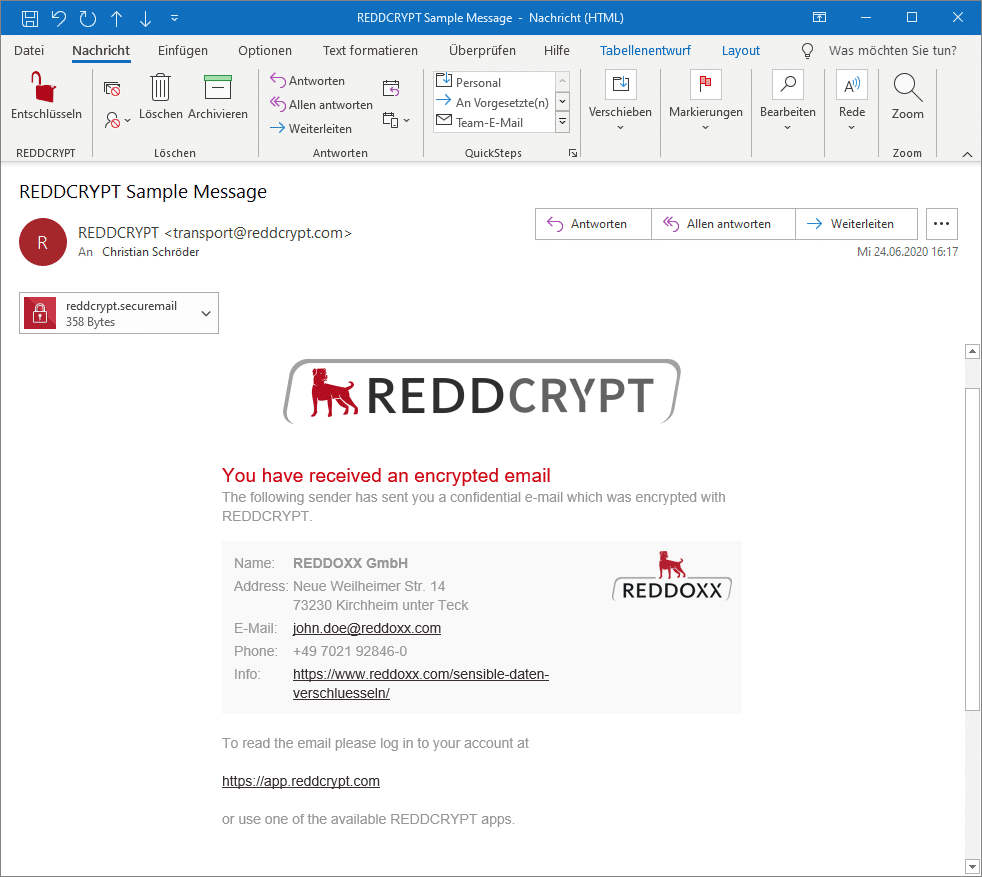Open more actions three-dot menu
Viewport: 982px width, 877px height.
coord(941,224)
